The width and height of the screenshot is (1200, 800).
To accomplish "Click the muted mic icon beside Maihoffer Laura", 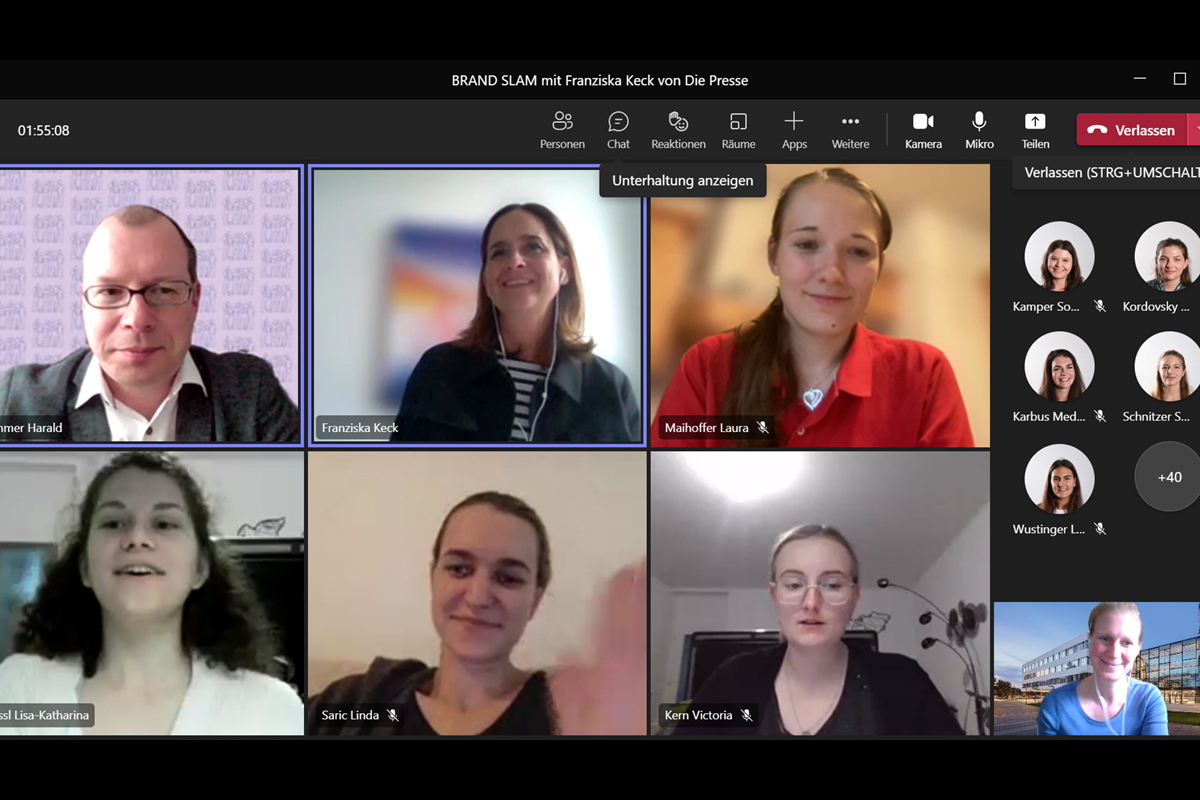I will click(763, 427).
